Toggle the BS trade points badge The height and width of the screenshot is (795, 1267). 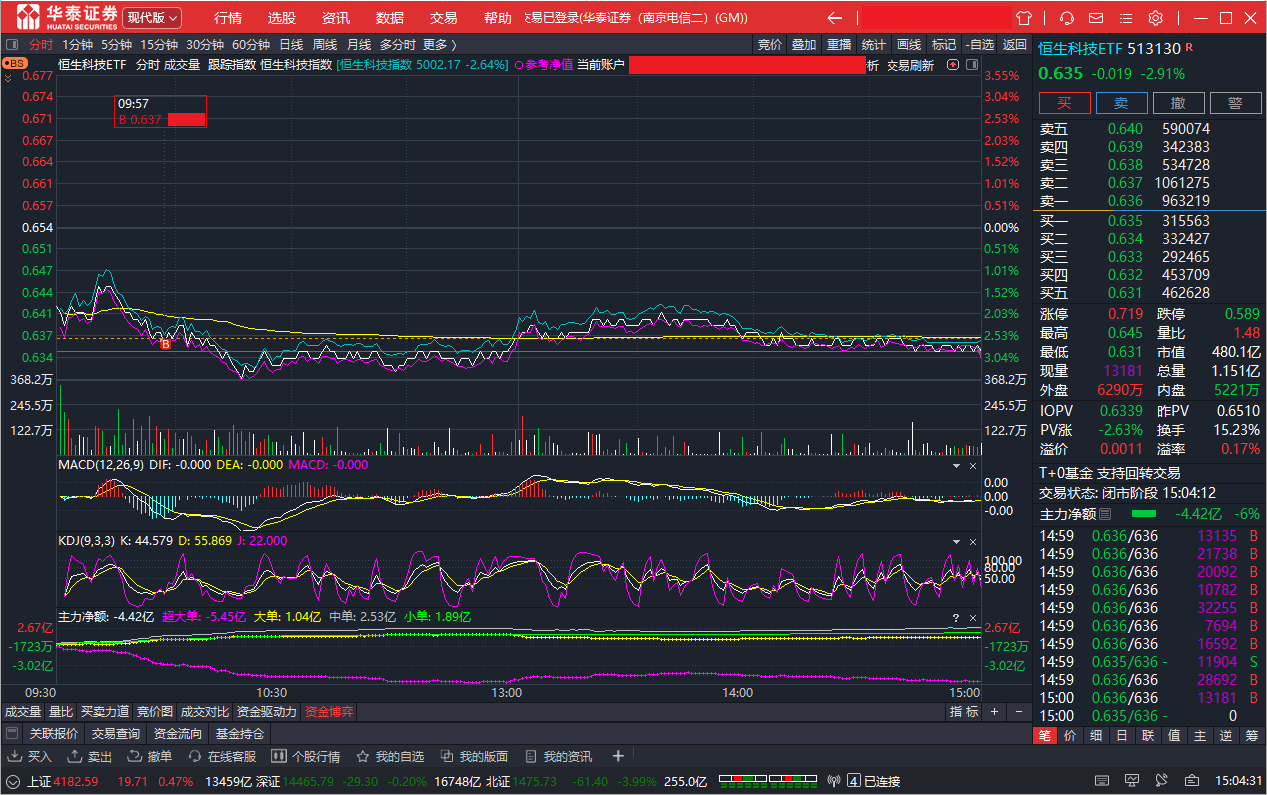[x=15, y=63]
